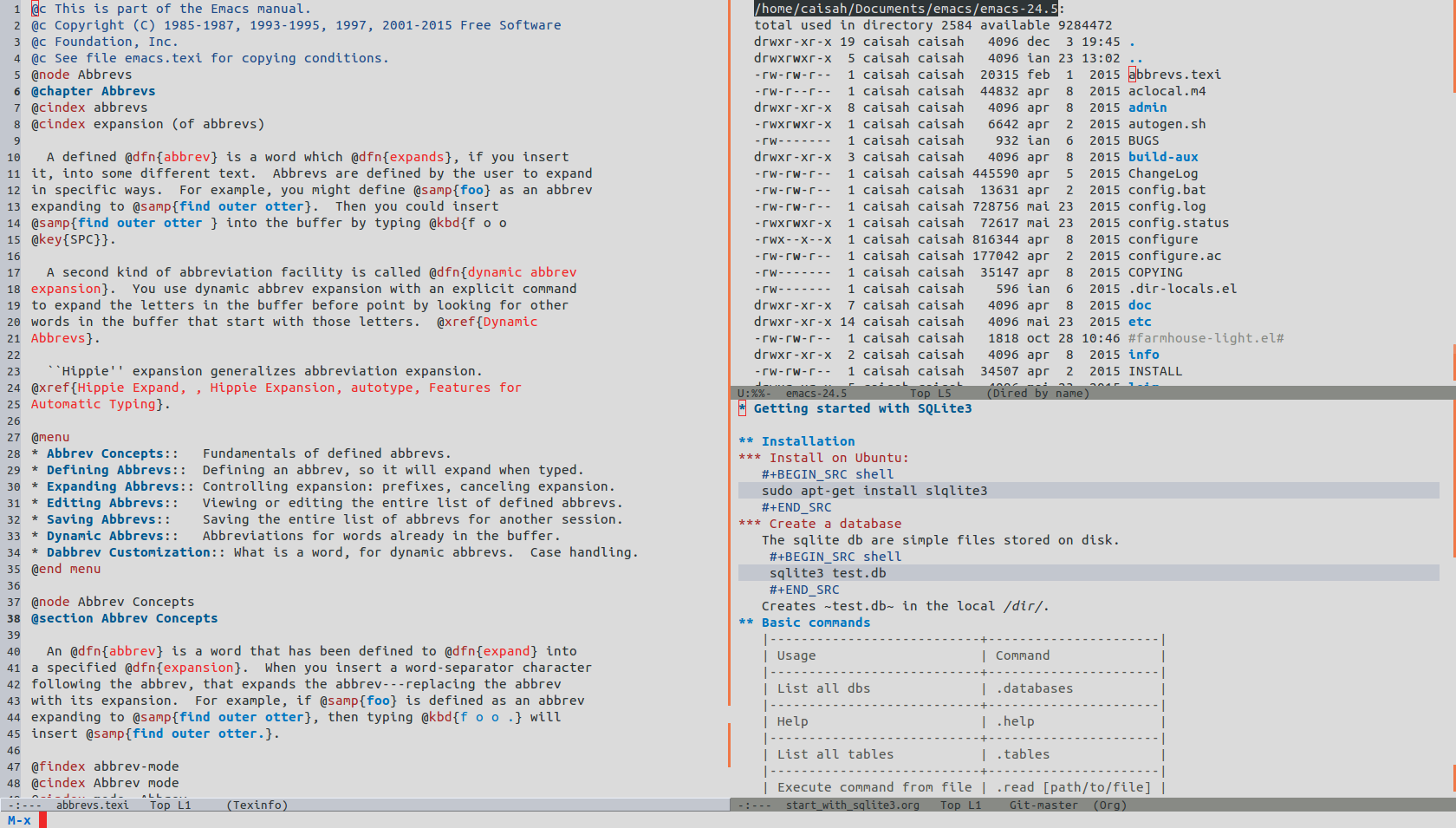Select ChangeLog in the Dired listing

pyautogui.click(x=1163, y=173)
